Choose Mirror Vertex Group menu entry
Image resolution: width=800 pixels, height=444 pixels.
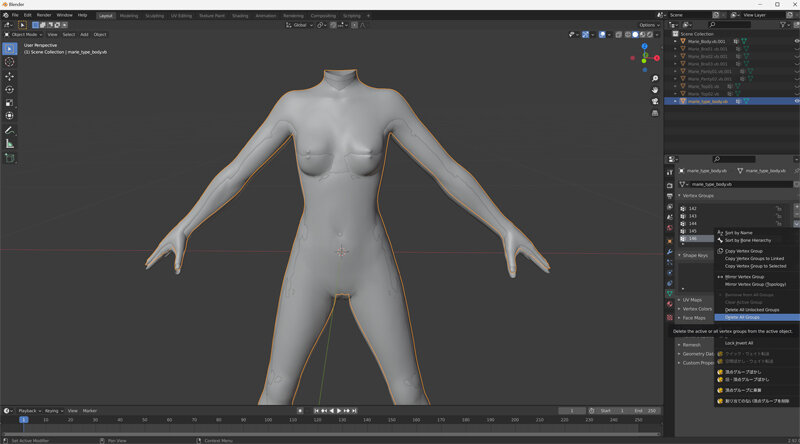coord(757,277)
